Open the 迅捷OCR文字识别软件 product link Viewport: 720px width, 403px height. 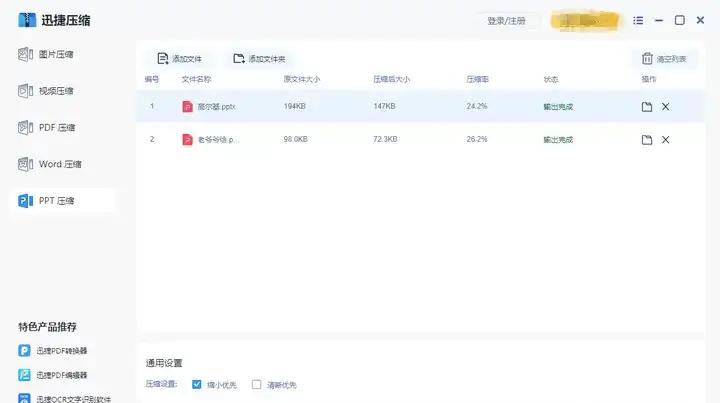click(x=73, y=398)
